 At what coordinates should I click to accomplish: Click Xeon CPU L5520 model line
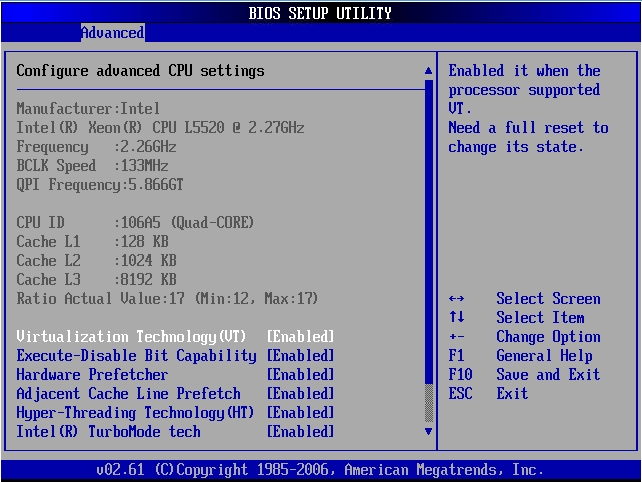160,127
